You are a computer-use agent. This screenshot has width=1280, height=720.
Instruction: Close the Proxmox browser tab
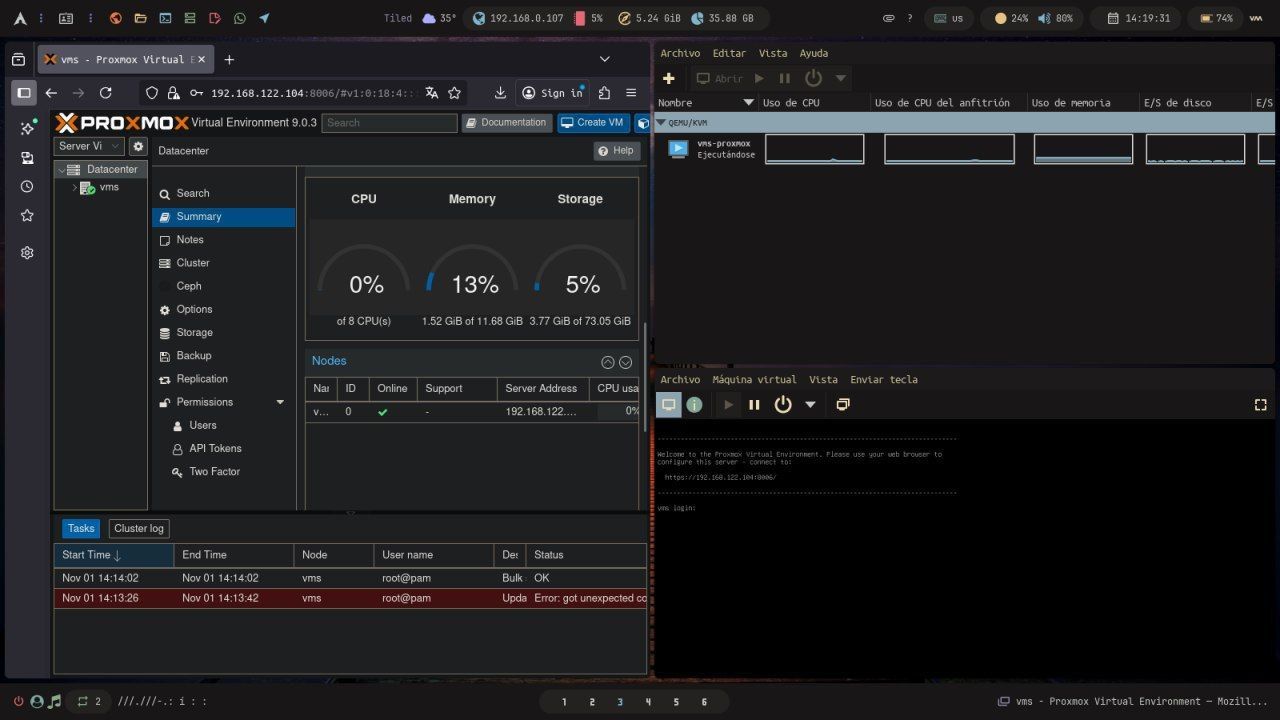click(x=201, y=60)
